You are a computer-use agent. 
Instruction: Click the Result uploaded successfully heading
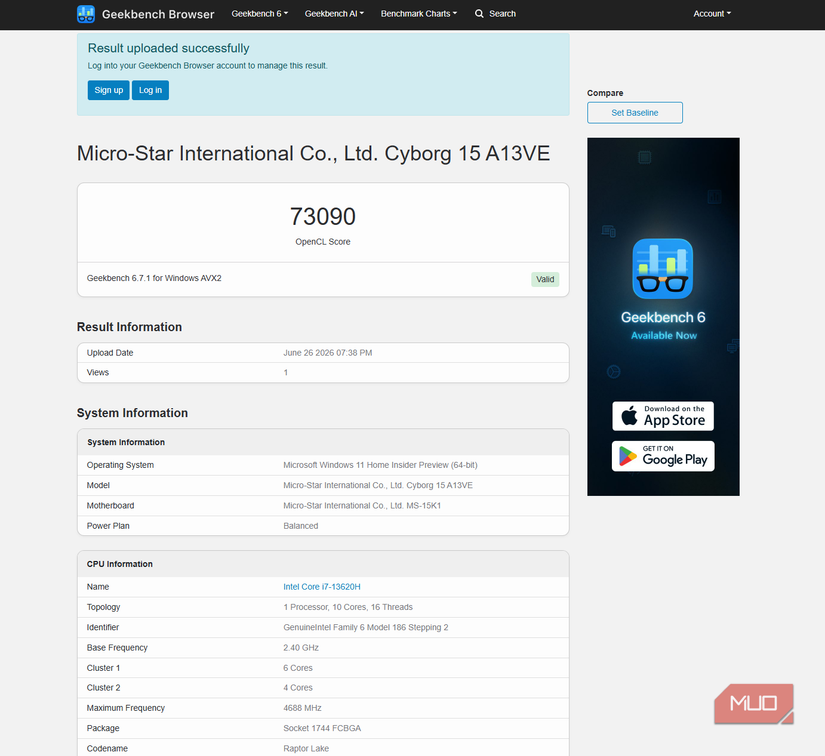(x=168, y=48)
